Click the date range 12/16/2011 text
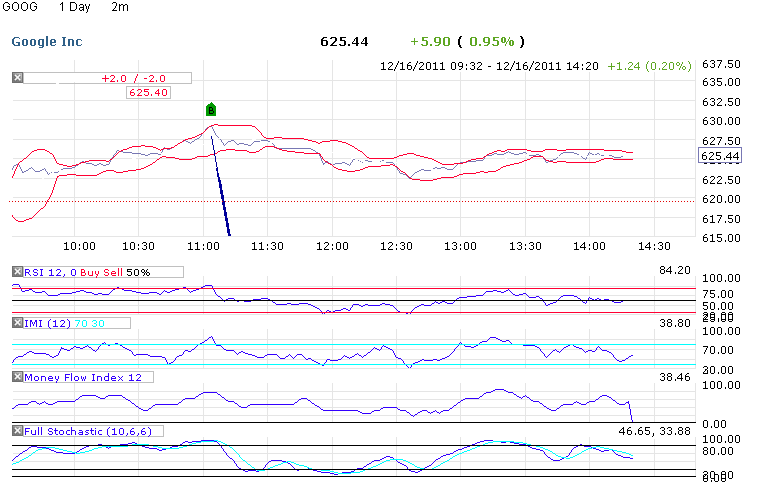Screen dimensions: 768x489 point(489,66)
